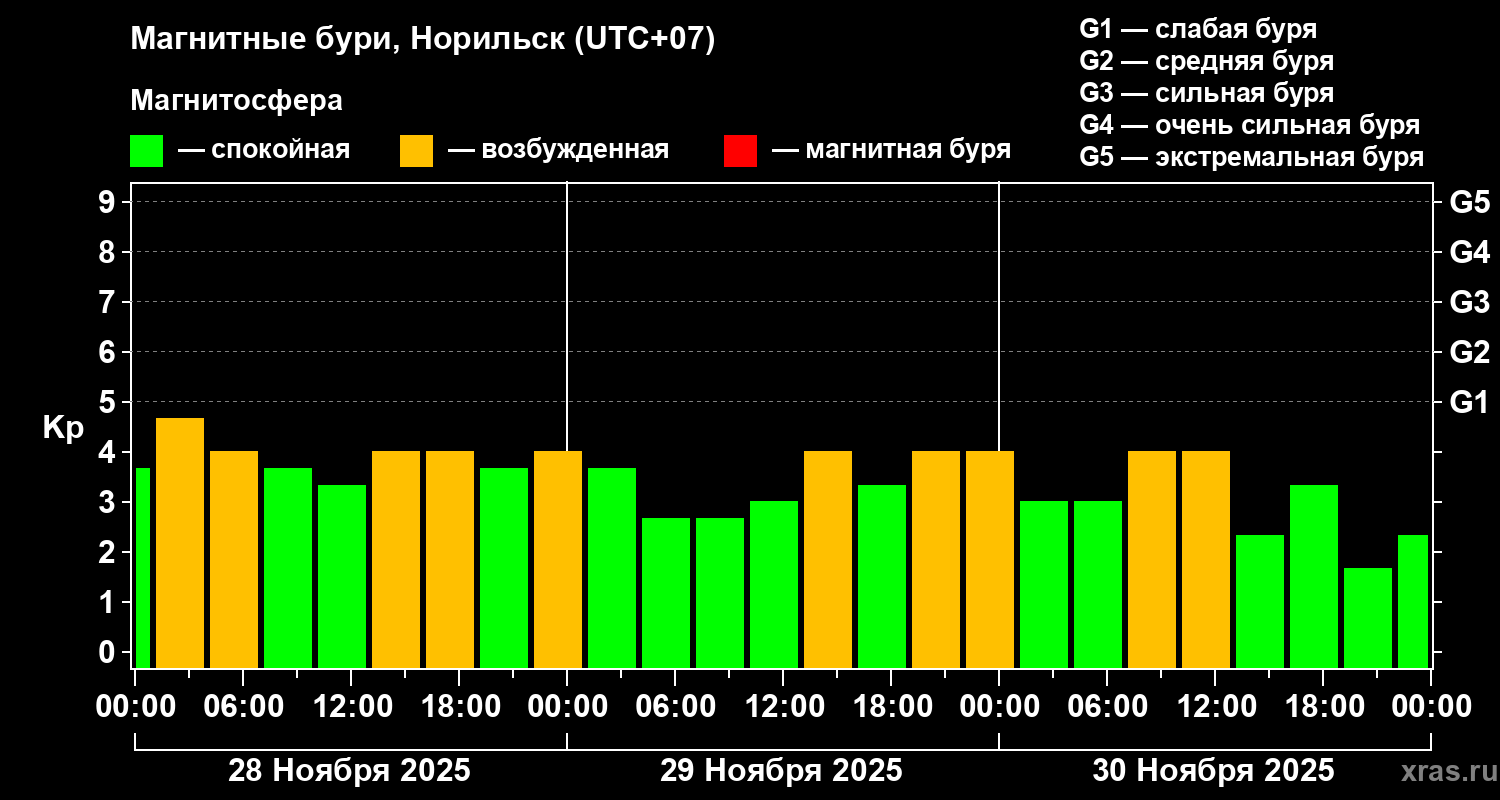The height and width of the screenshot is (800, 1500).
Task: Click the Магнитосфера heading
Action: tap(236, 101)
